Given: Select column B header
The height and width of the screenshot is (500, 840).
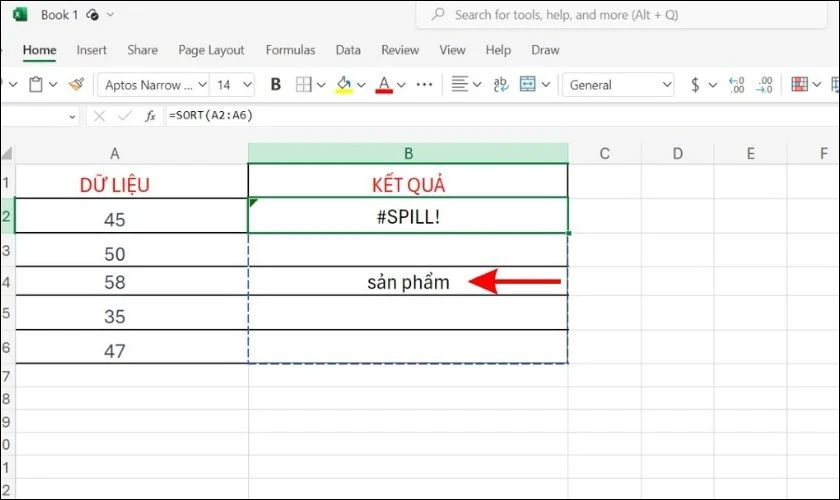Looking at the screenshot, I should point(408,154).
